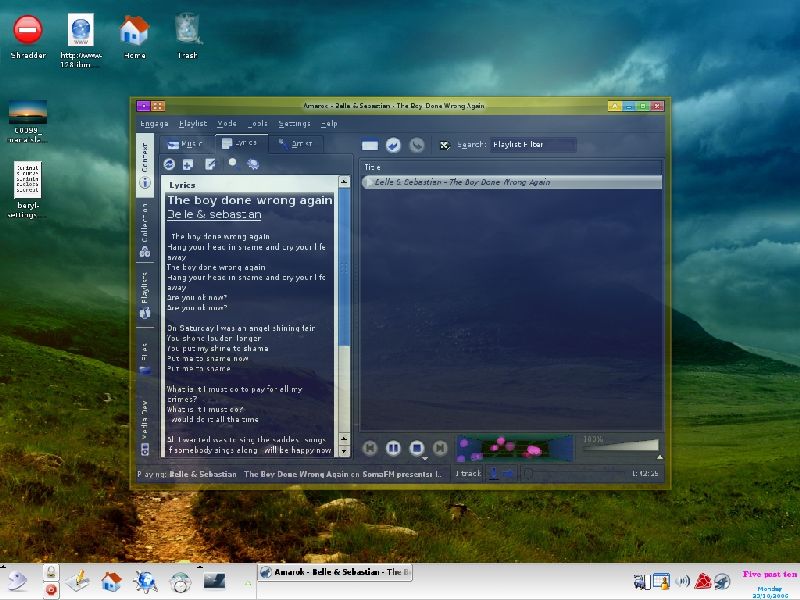800x600 pixels.
Task: Launch the pencil-and-paper editor from the panel
Action: coord(78,581)
